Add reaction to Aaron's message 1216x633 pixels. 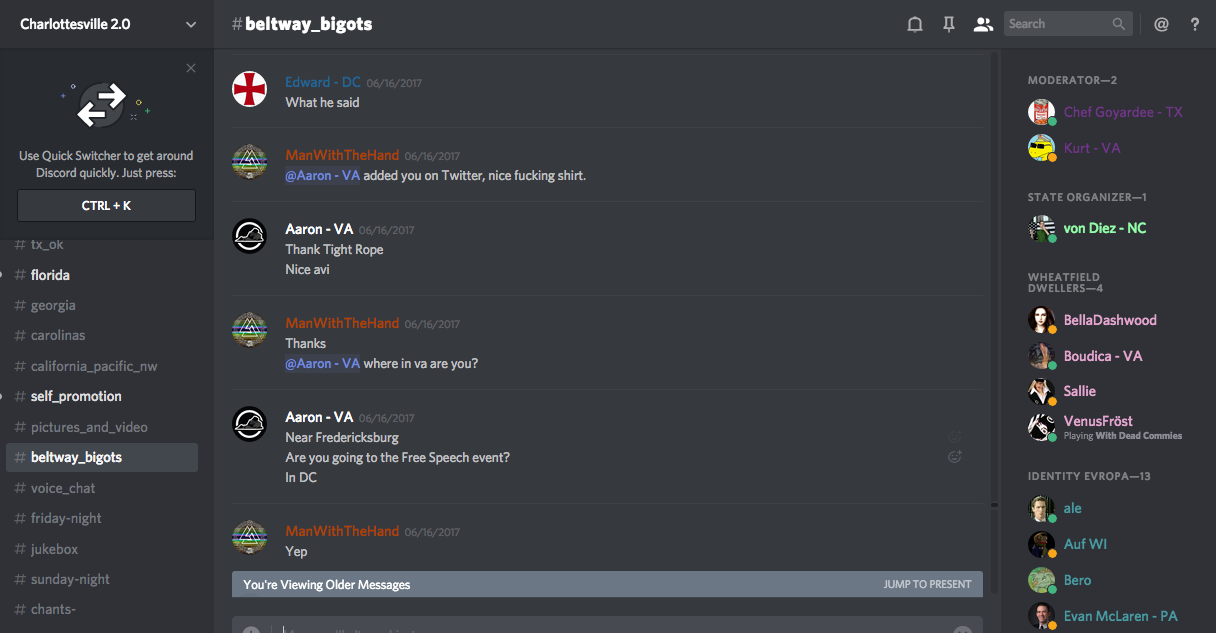(955, 457)
